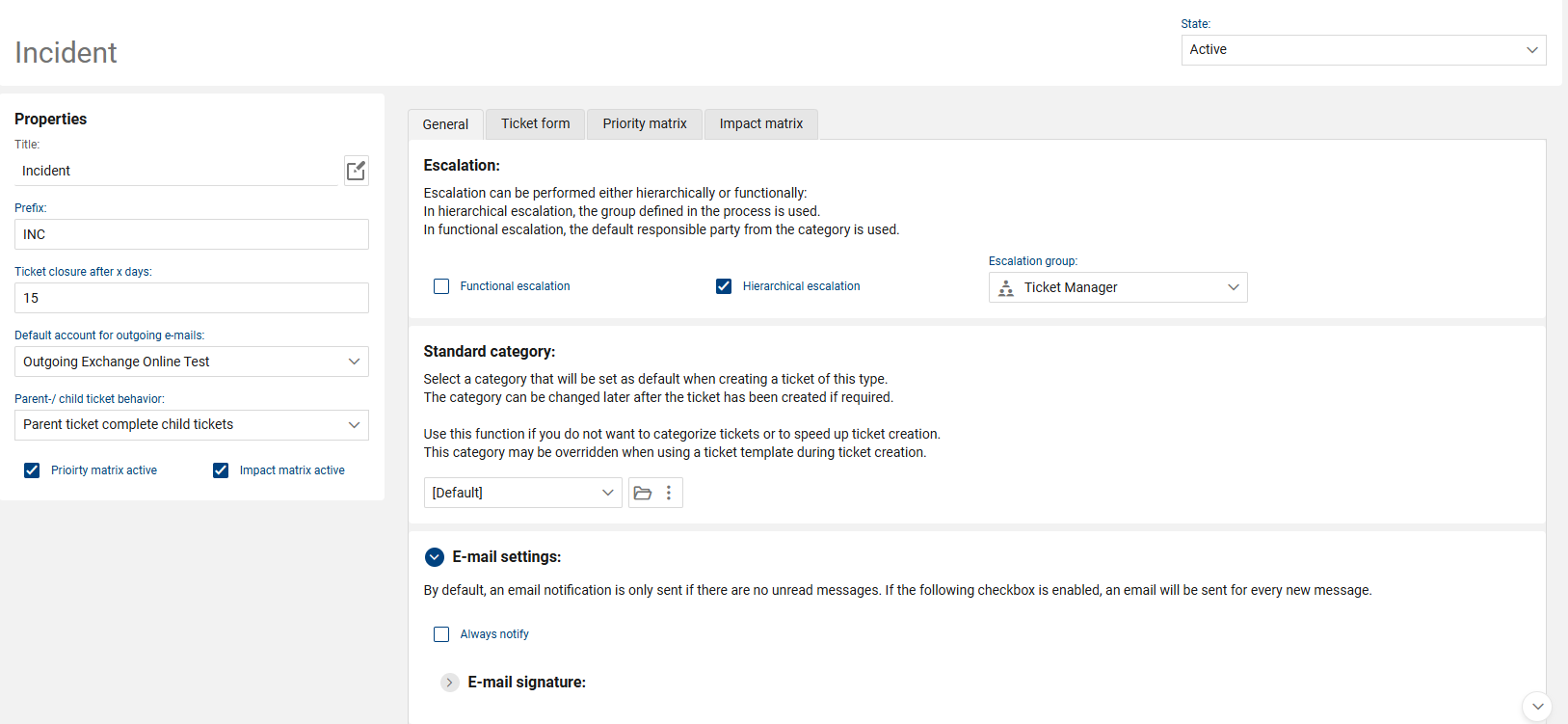
Task: Switch to the Ticket form tab
Action: [x=536, y=123]
